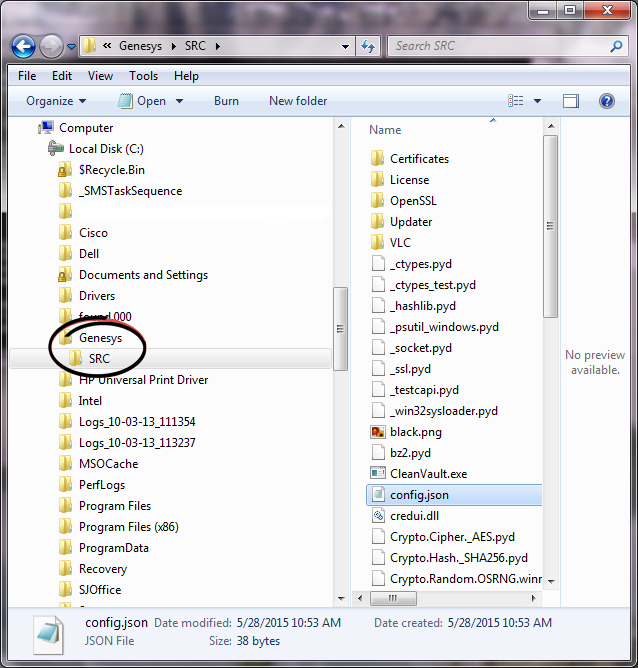Click the Back navigation arrow button
Screen dimensions: 638x668
(x=24, y=46)
